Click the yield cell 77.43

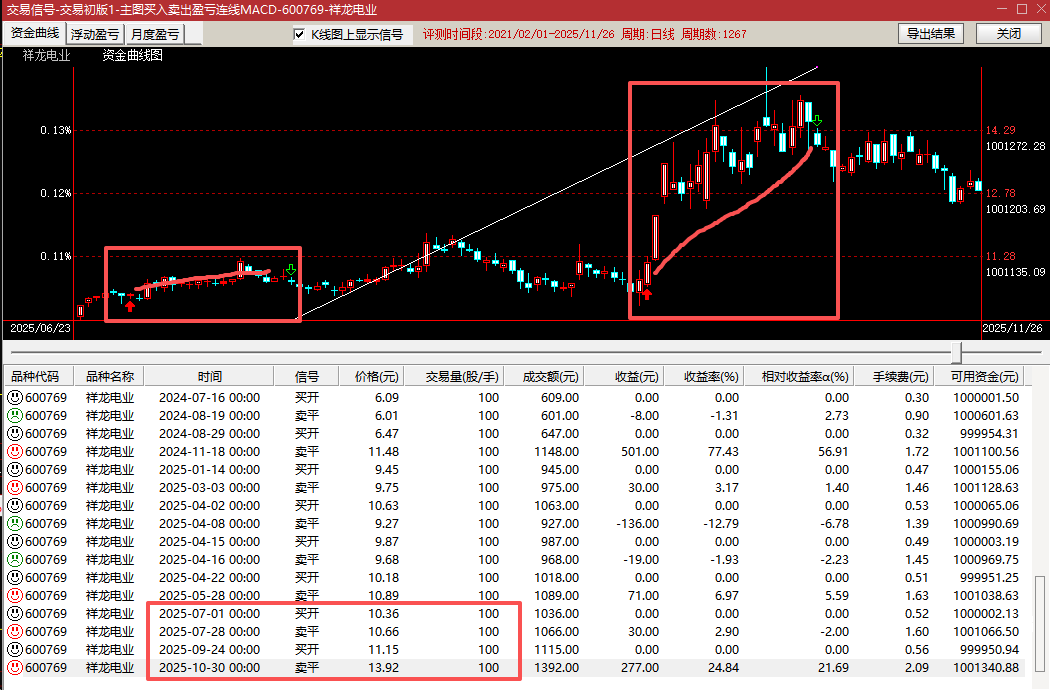(723, 452)
